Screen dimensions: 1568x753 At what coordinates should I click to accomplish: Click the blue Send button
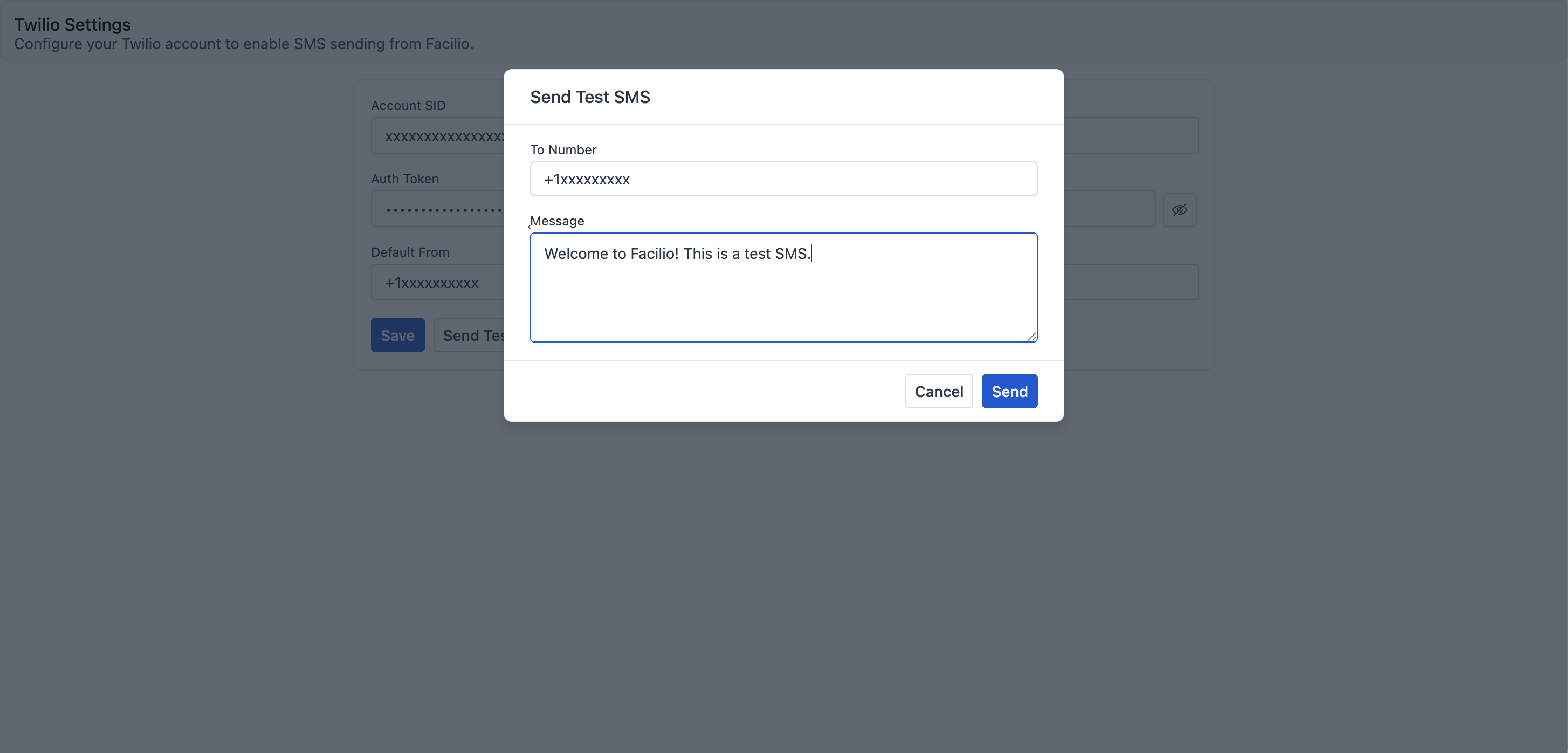click(x=1009, y=392)
